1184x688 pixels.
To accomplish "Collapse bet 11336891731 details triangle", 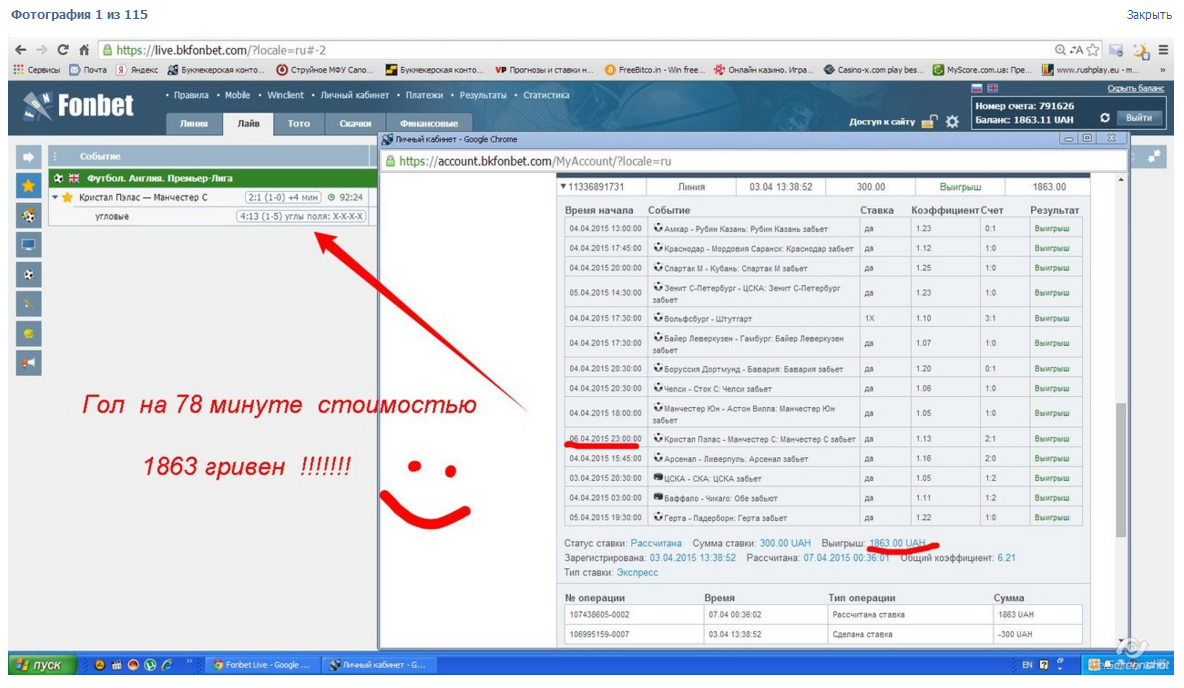I will 563,187.
